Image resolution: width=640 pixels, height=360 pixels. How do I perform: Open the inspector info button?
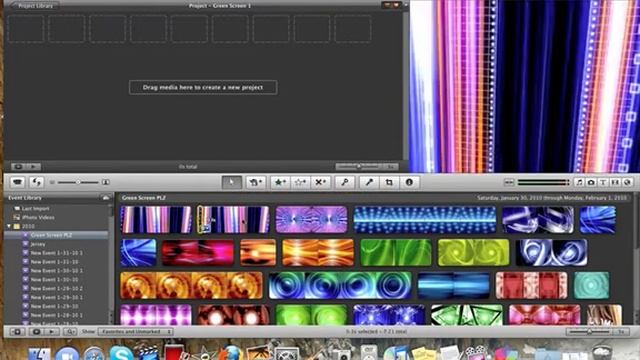tap(409, 182)
